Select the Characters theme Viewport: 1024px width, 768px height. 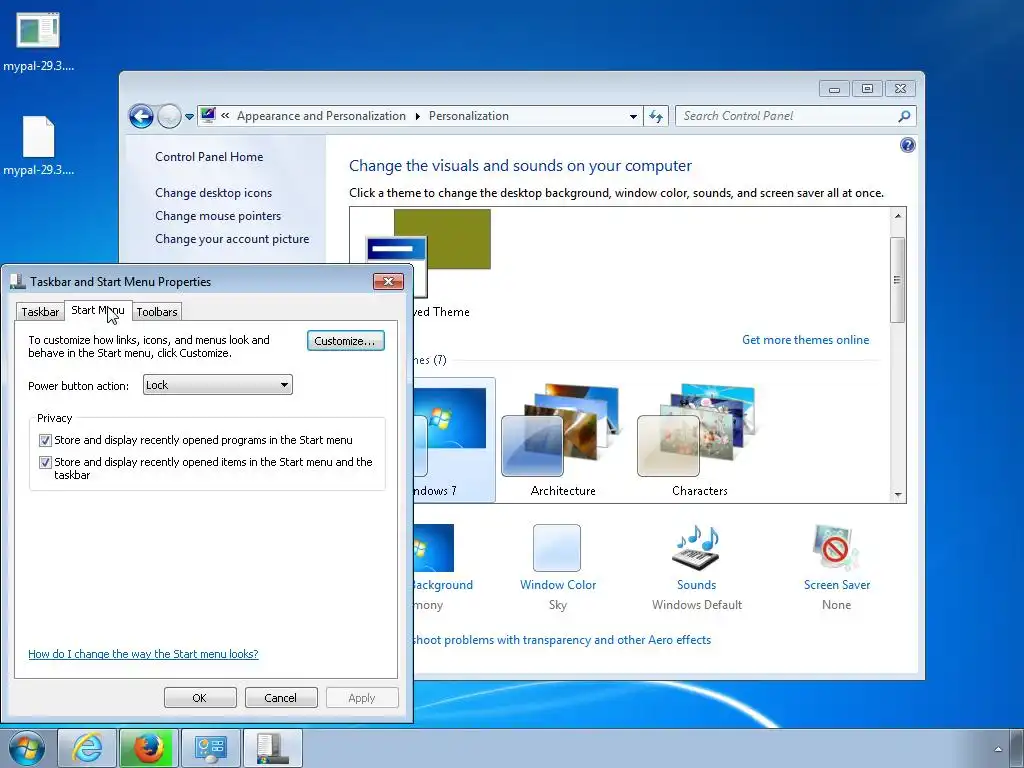699,440
